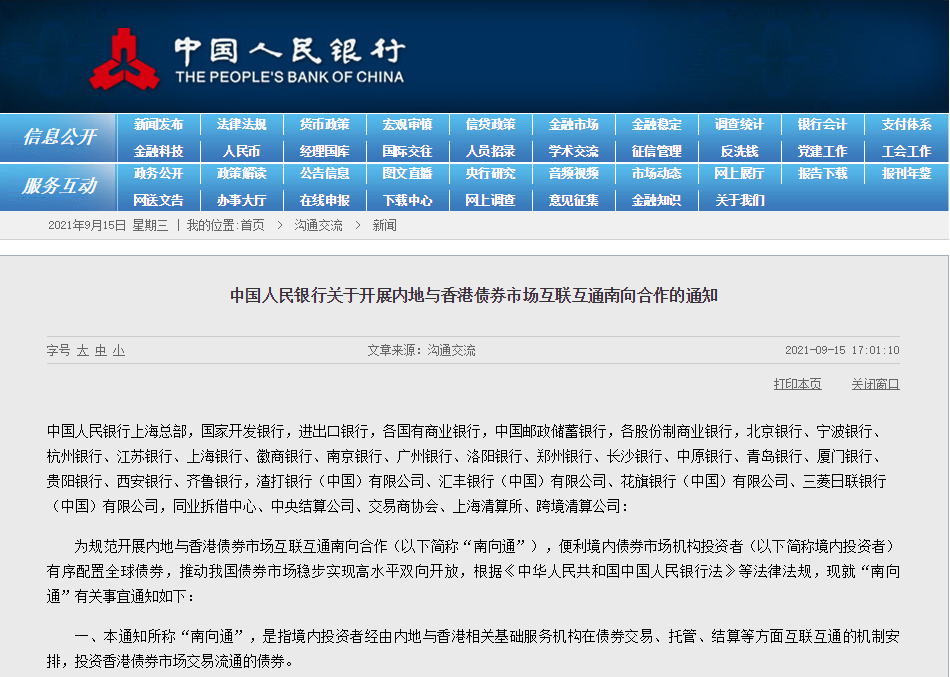Image resolution: width=950 pixels, height=677 pixels.
Task: Open 下载中心 from the service menu
Action: tap(407, 200)
